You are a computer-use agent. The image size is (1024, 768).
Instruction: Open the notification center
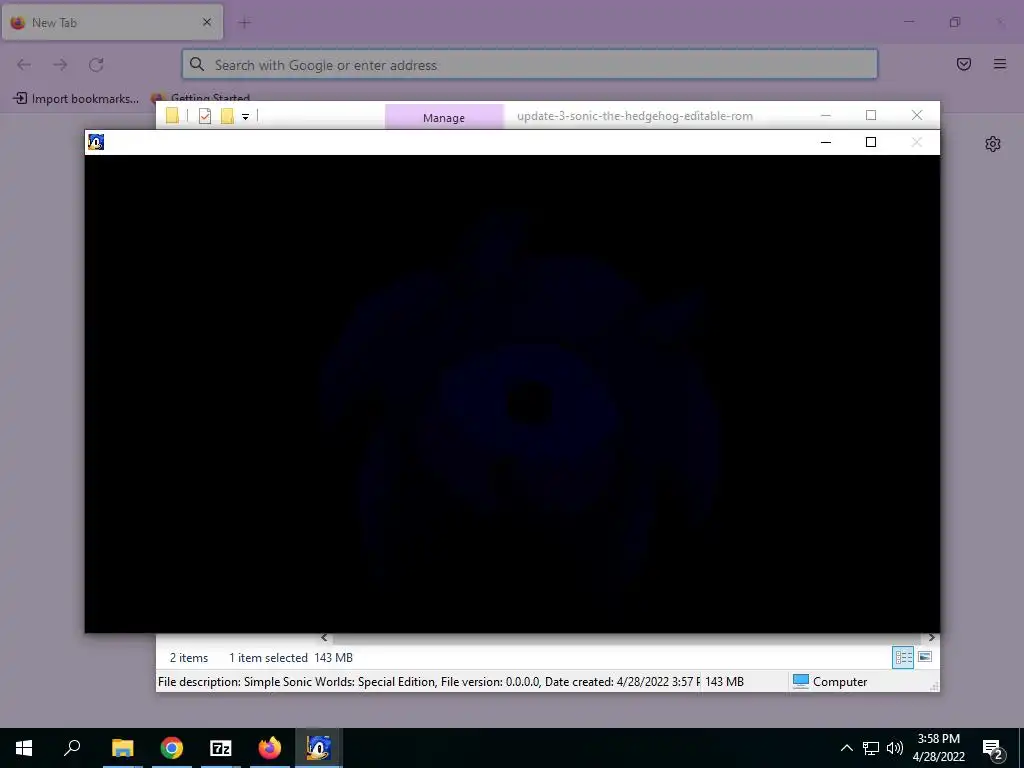(x=993, y=749)
